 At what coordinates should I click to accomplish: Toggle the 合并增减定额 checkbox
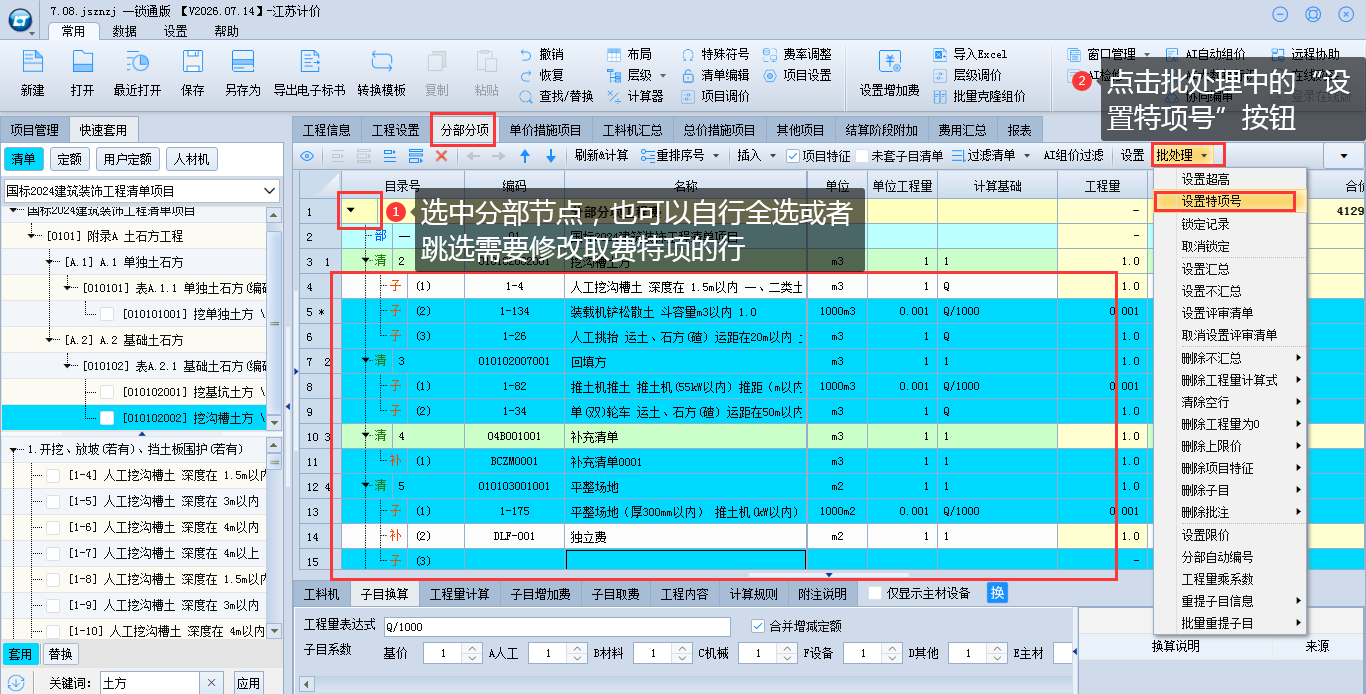tap(757, 626)
